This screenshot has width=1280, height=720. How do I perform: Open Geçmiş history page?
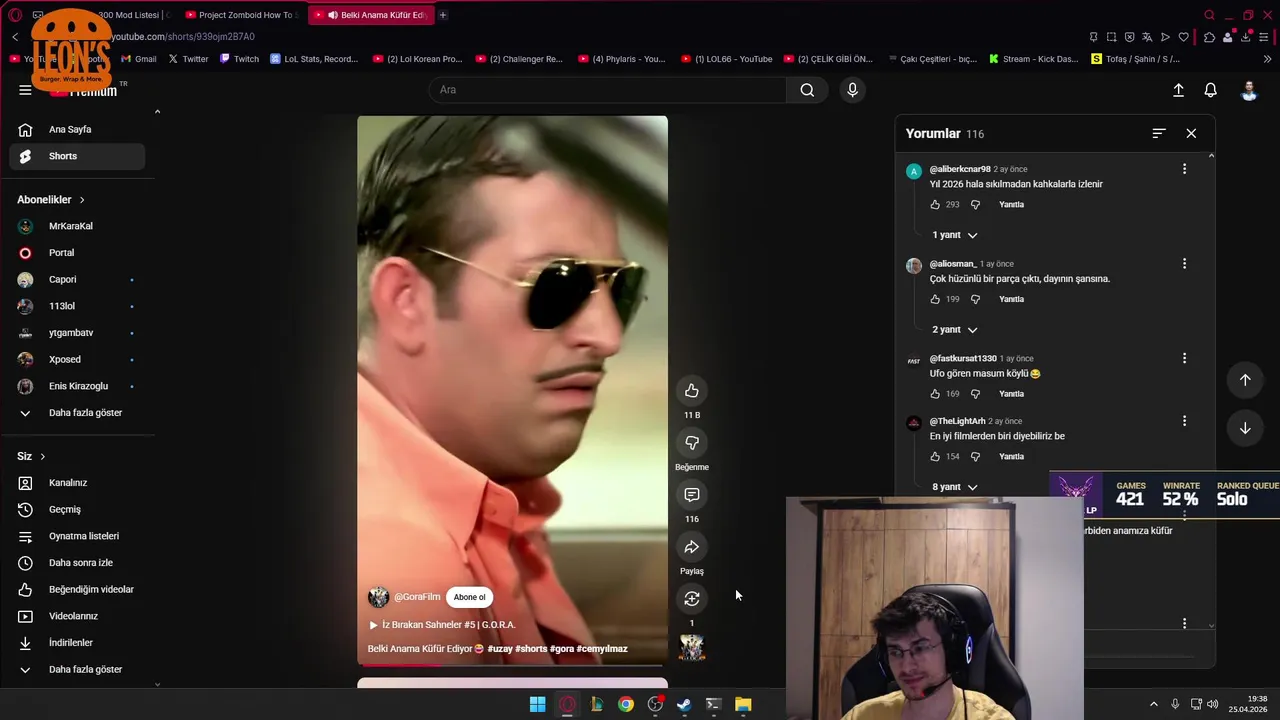[77, 509]
